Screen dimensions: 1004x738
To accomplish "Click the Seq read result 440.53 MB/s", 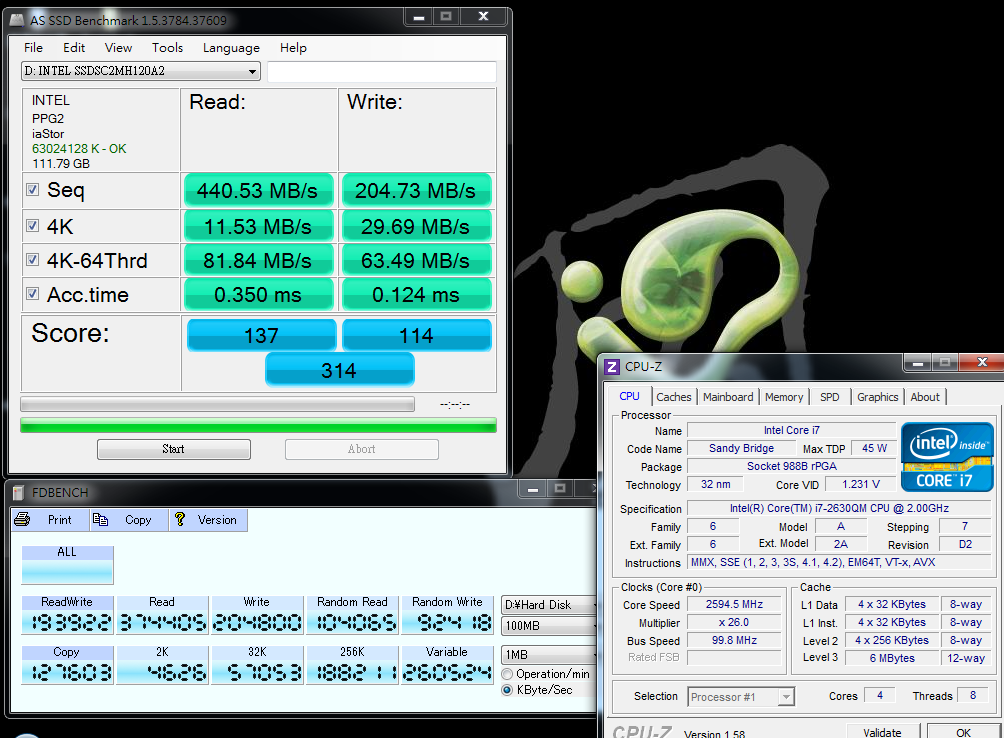I will coord(258,190).
